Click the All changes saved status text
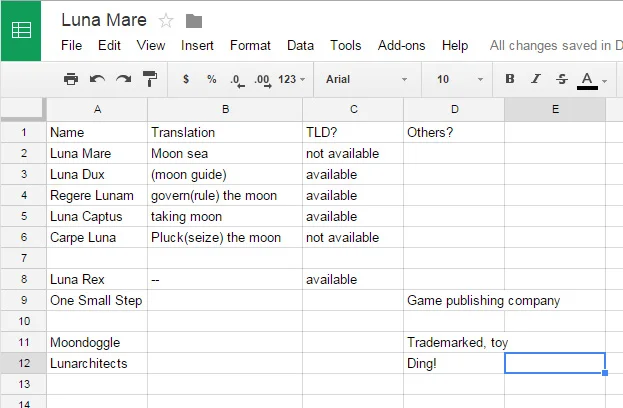This screenshot has width=623, height=408. [x=556, y=45]
